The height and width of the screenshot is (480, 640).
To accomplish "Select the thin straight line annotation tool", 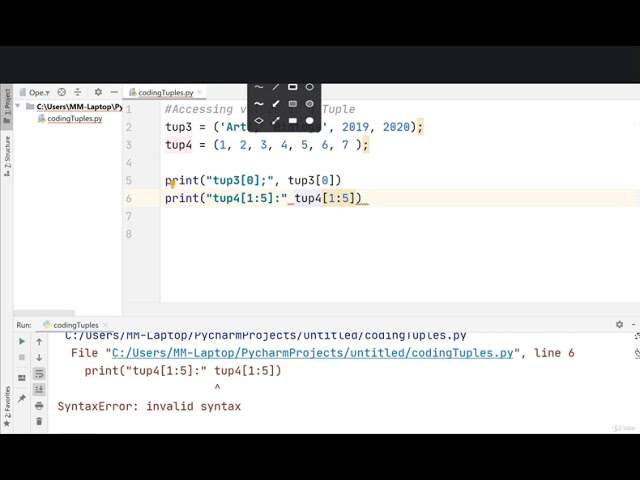I will [276, 87].
